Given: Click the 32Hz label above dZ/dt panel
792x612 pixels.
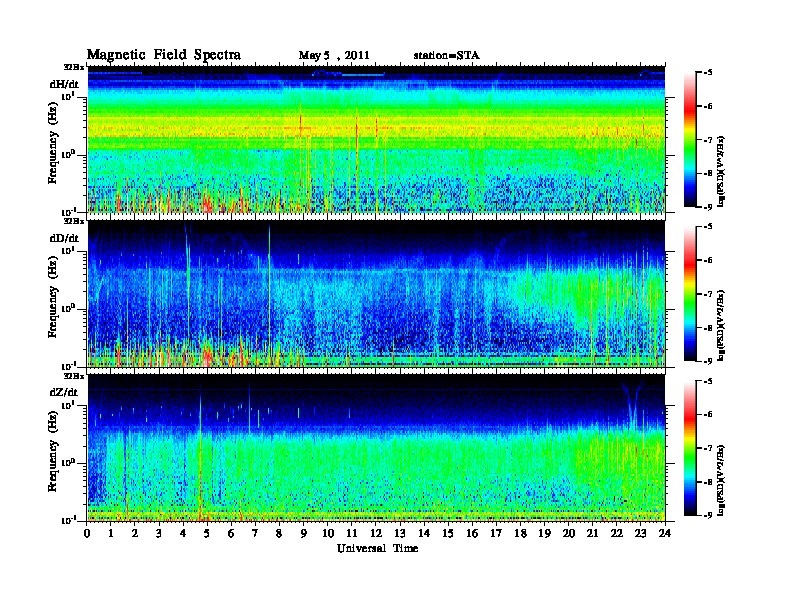Looking at the screenshot, I should (x=73, y=376).
